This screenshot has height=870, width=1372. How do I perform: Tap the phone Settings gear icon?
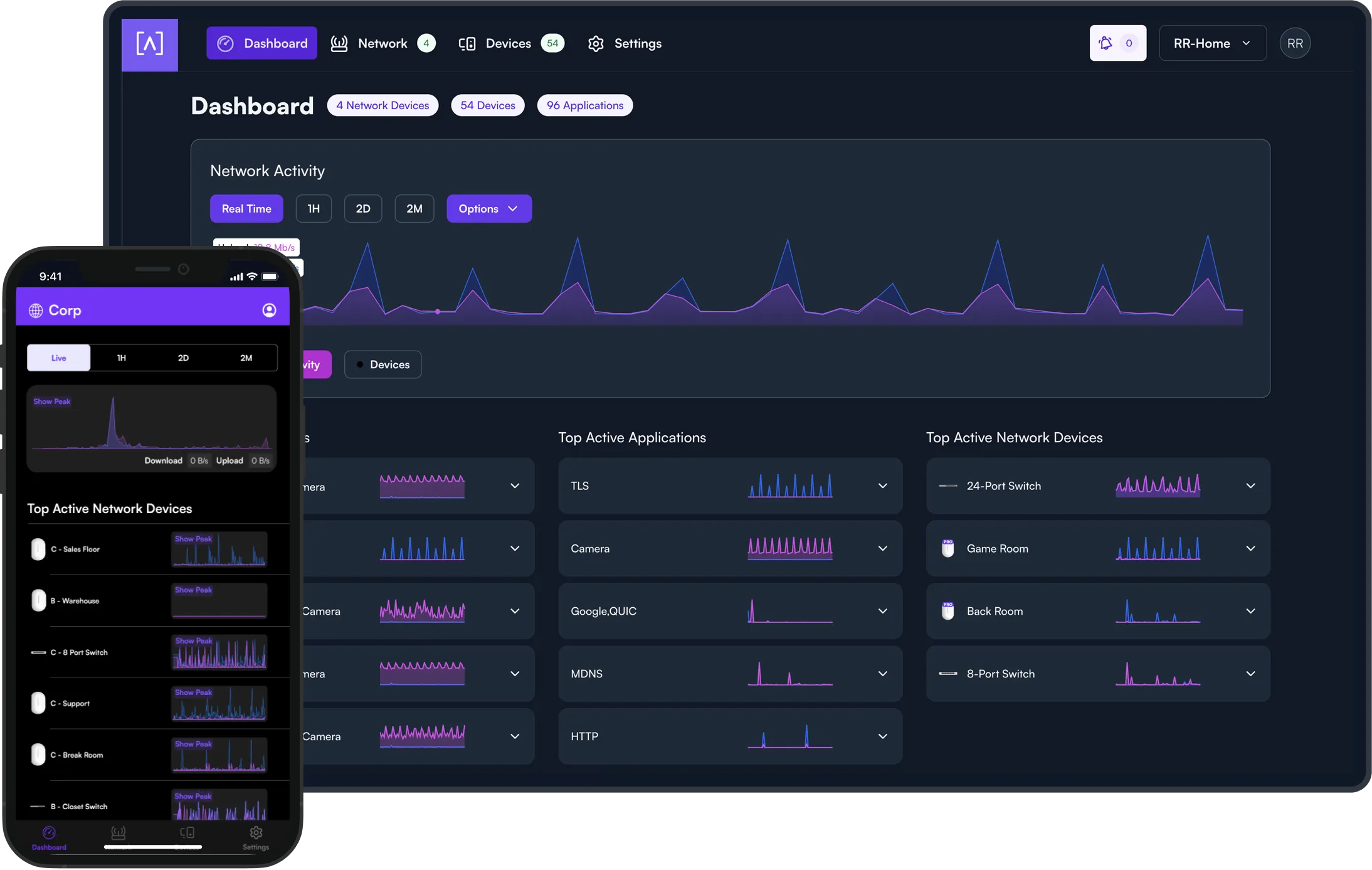[256, 833]
